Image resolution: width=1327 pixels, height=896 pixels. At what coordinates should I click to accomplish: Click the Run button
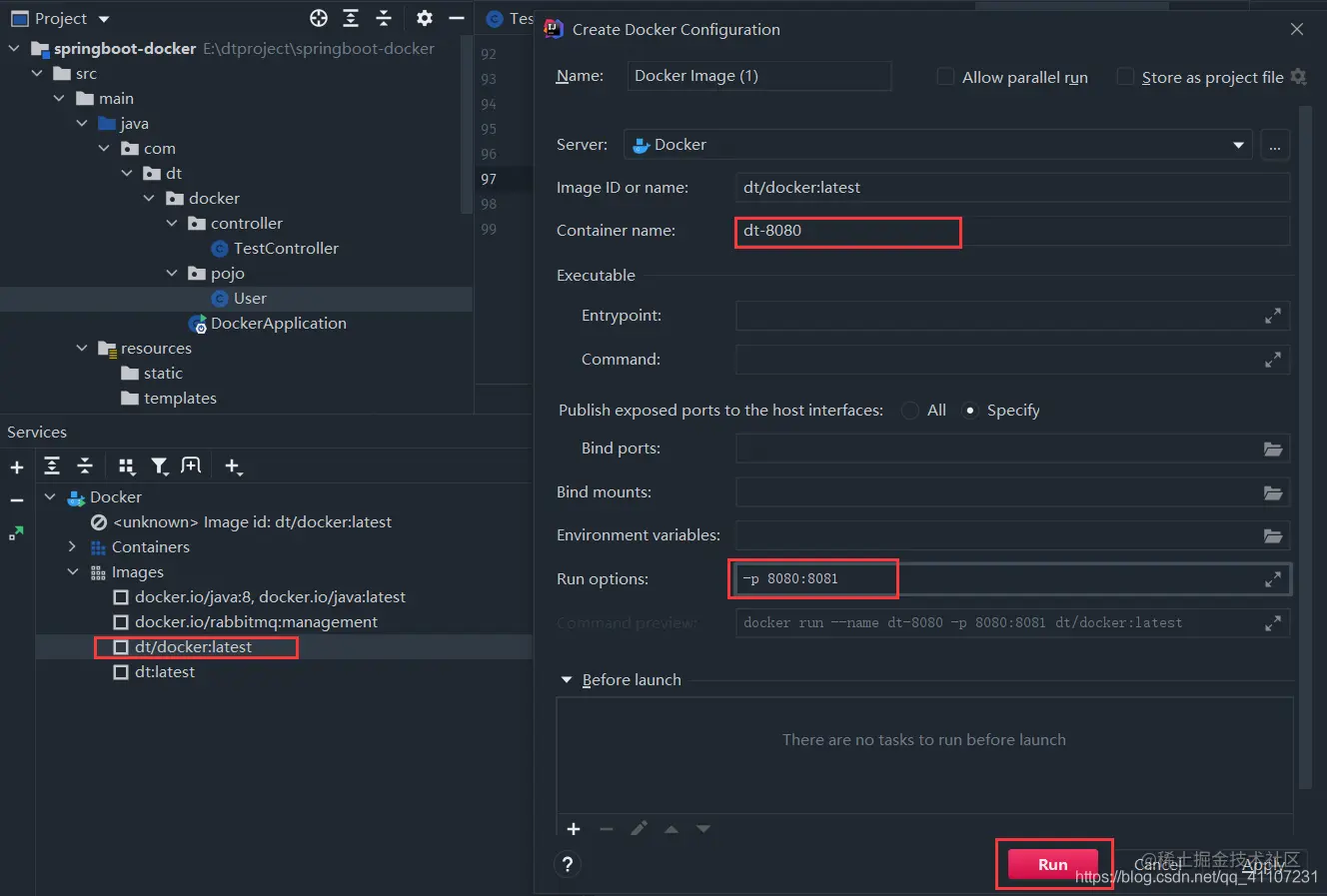[x=1053, y=865]
